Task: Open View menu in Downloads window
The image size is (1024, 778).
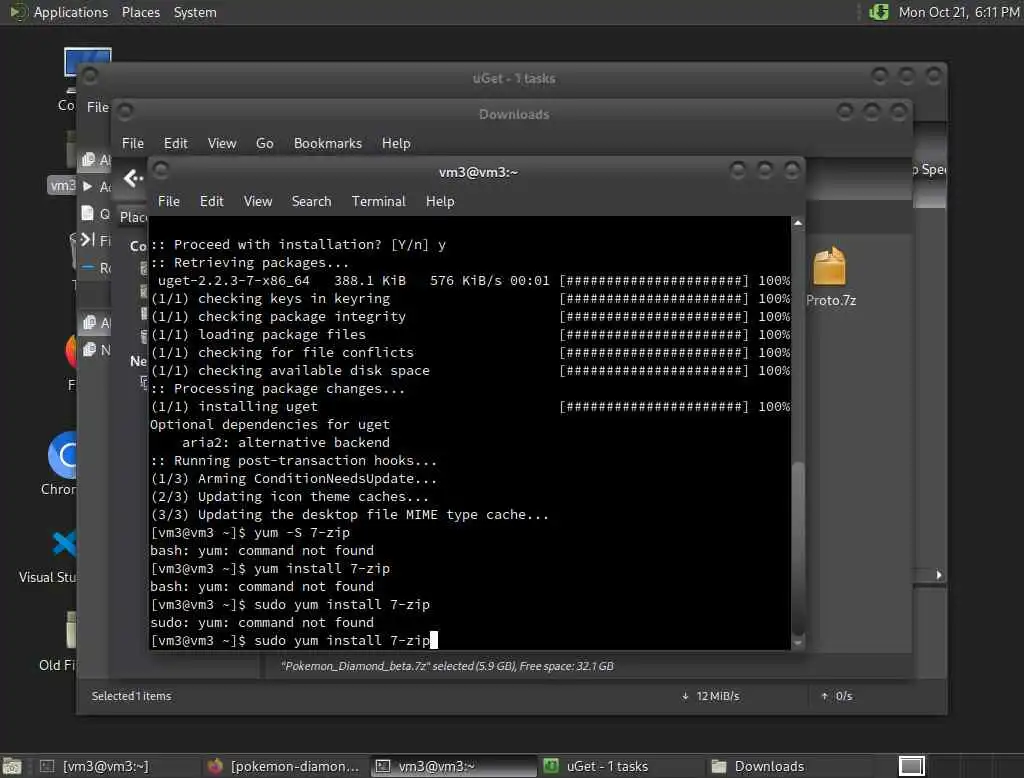Action: point(222,143)
